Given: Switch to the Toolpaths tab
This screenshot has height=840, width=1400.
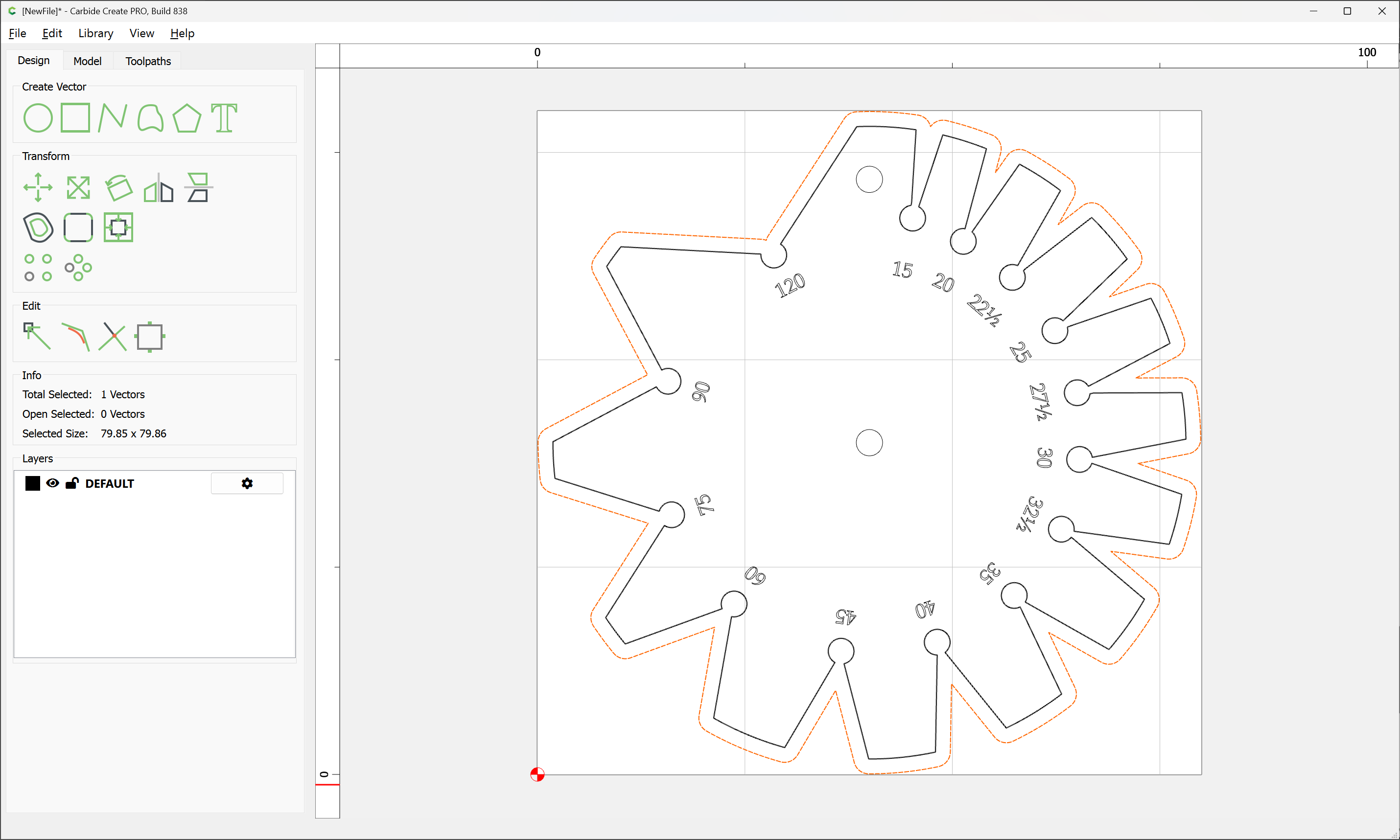Looking at the screenshot, I should click(x=148, y=61).
